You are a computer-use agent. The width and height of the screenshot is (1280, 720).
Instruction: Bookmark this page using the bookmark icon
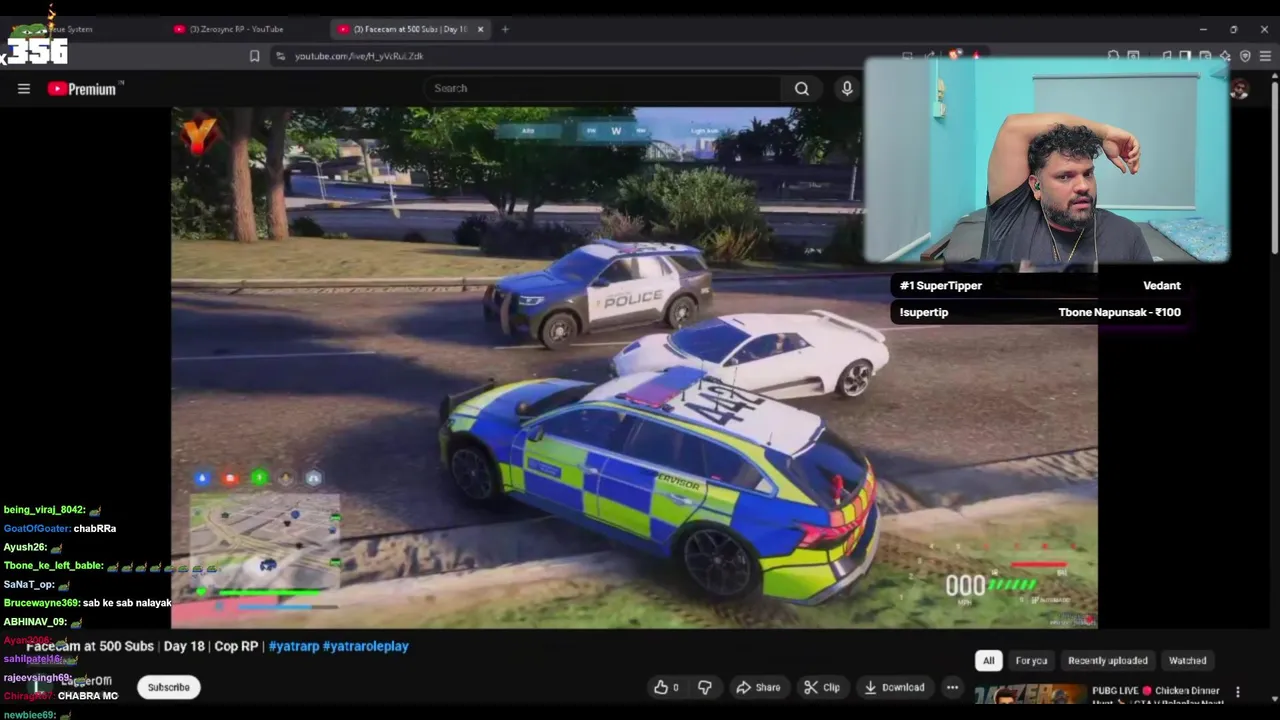(x=255, y=56)
